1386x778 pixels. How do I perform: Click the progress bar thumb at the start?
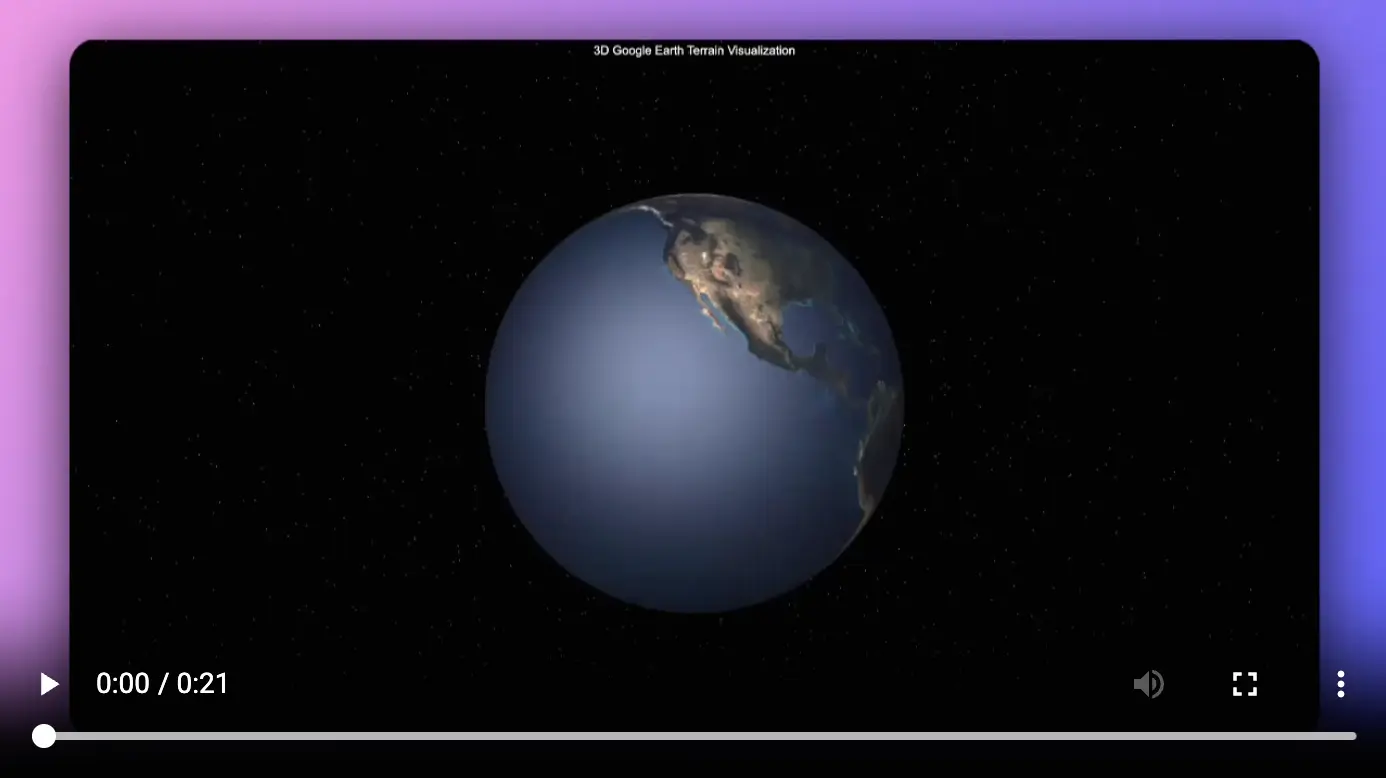tap(44, 736)
